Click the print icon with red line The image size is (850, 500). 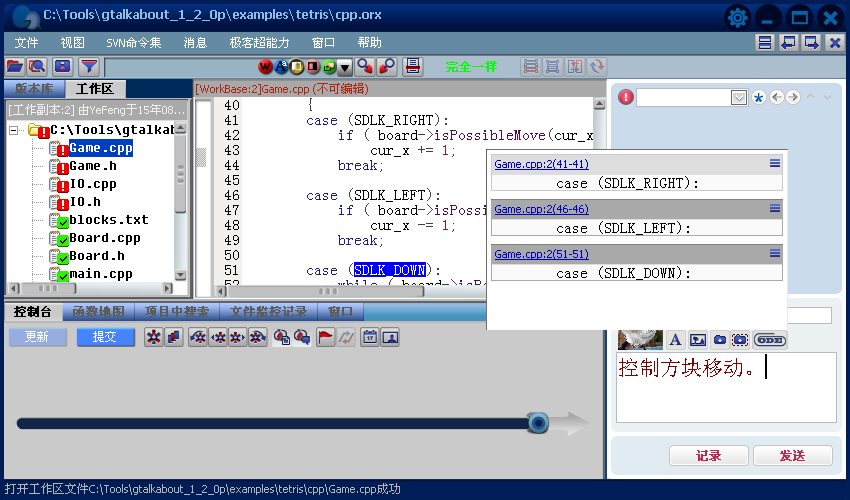[x=413, y=67]
